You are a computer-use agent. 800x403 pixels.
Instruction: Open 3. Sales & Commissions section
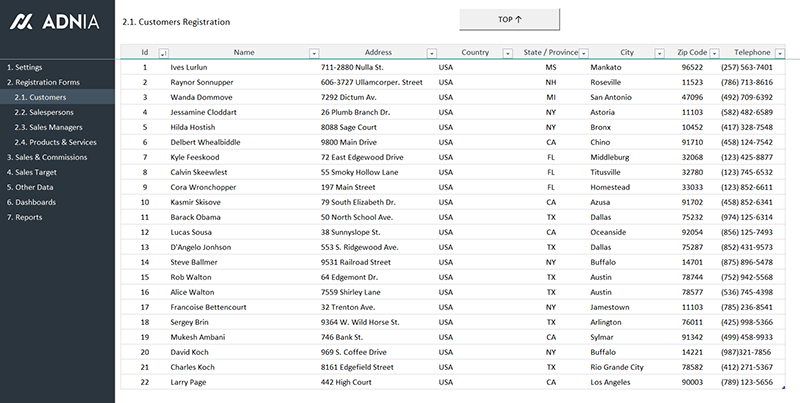47,157
